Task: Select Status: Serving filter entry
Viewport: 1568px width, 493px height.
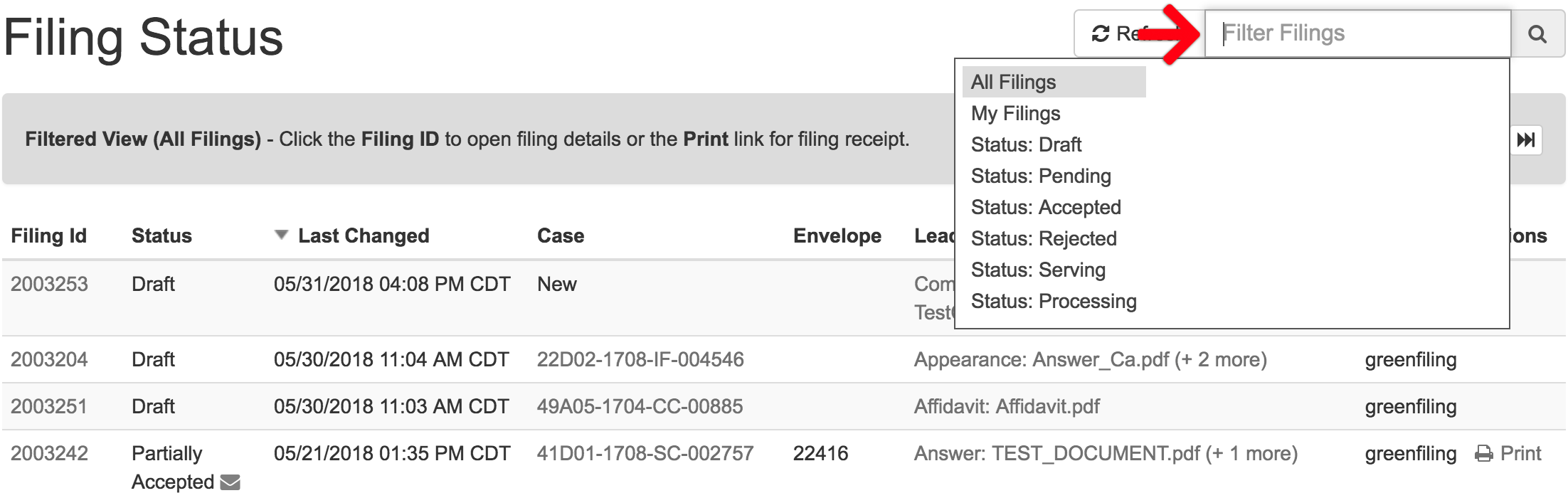Action: tap(1038, 270)
